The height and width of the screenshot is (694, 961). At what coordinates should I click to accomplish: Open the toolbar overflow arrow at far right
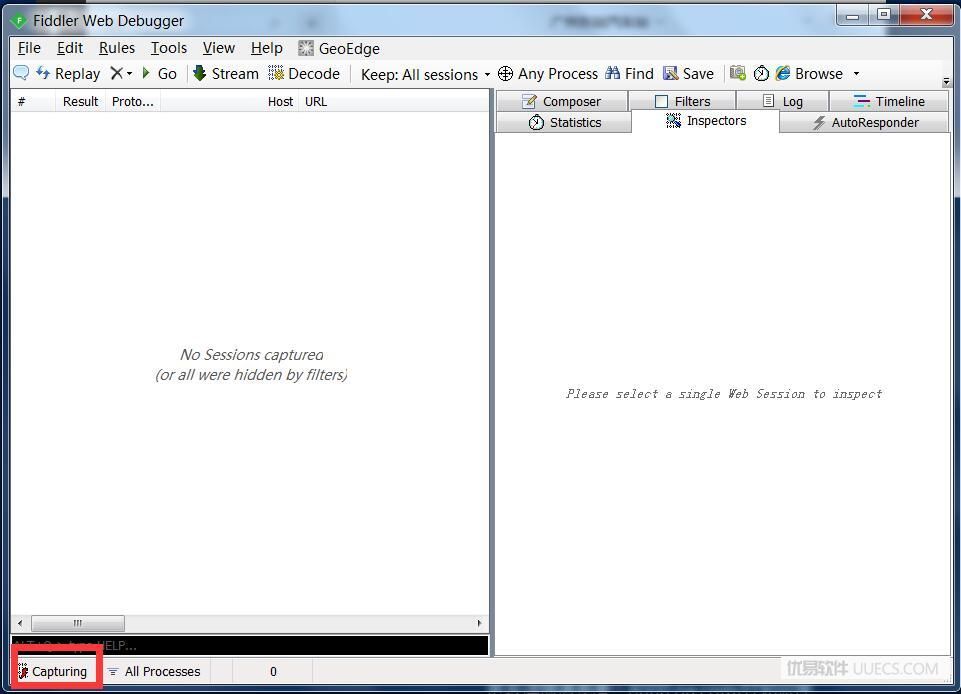(x=946, y=81)
